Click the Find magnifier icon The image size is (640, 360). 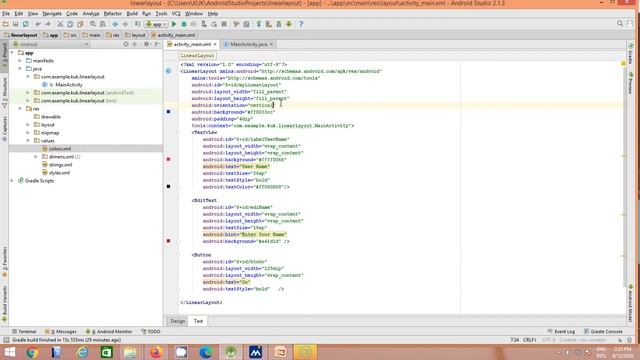click(x=93, y=24)
